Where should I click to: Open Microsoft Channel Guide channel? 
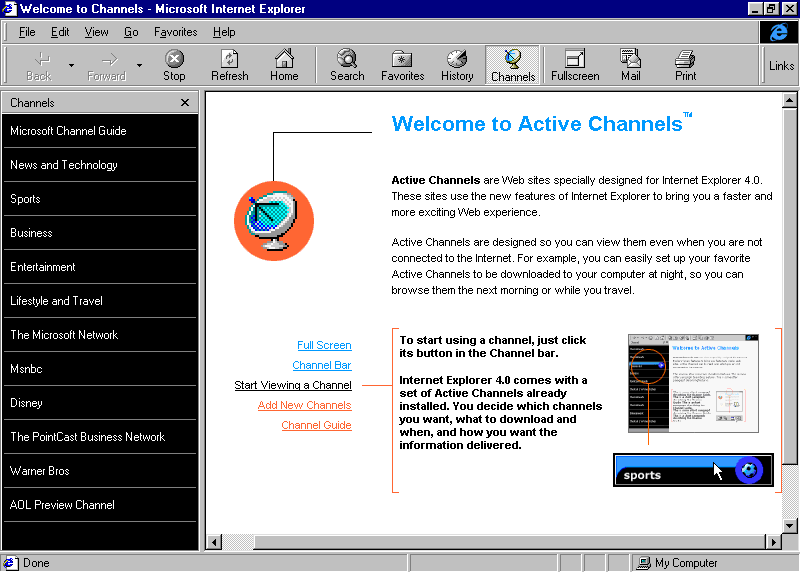(100, 131)
